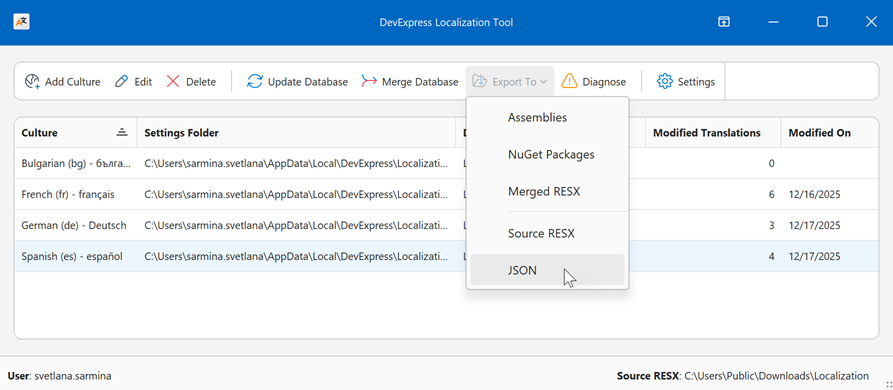Click the Spanish row settings folder path
893x390 pixels.
[296, 256]
